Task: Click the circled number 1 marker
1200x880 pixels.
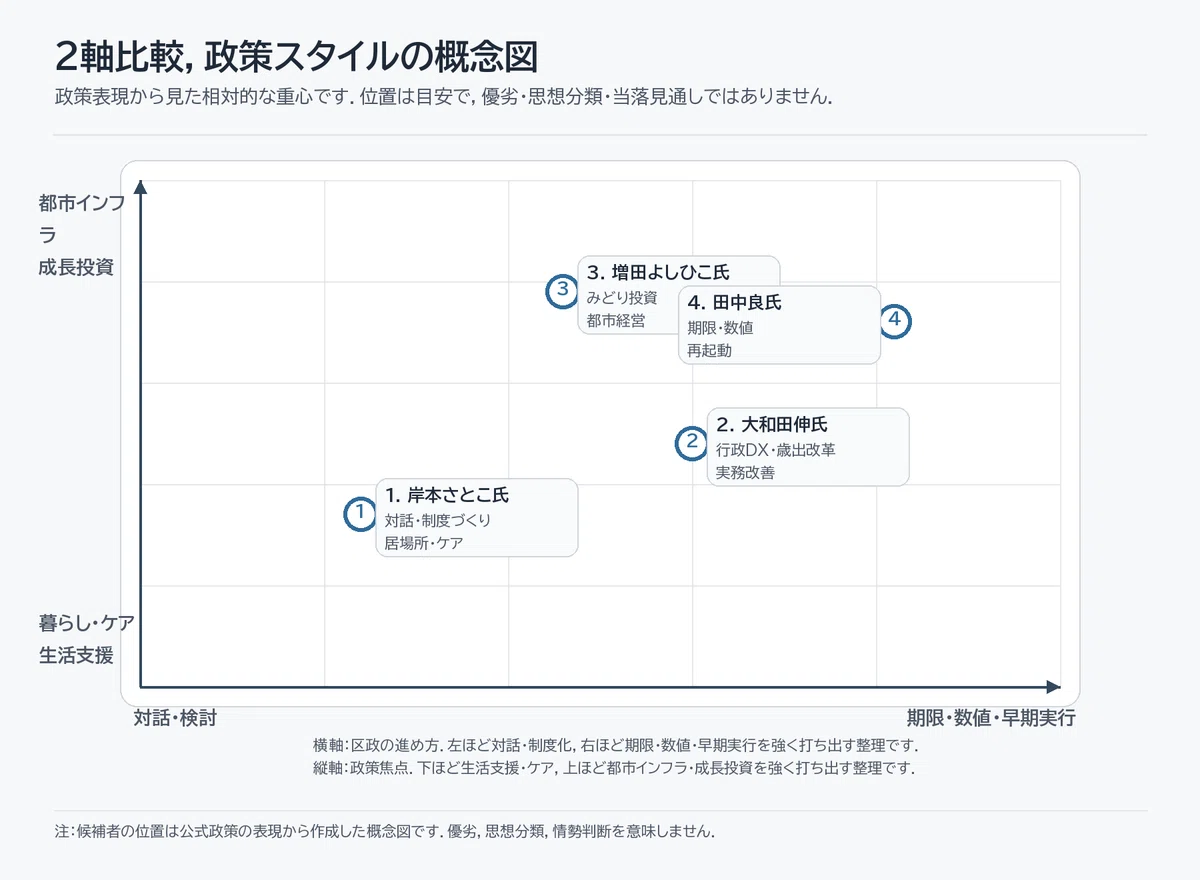Action: tap(359, 514)
